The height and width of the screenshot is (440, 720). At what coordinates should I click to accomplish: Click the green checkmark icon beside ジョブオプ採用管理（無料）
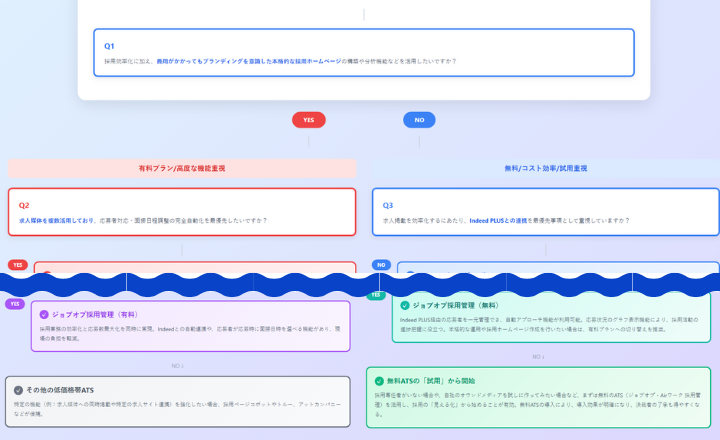coord(405,305)
